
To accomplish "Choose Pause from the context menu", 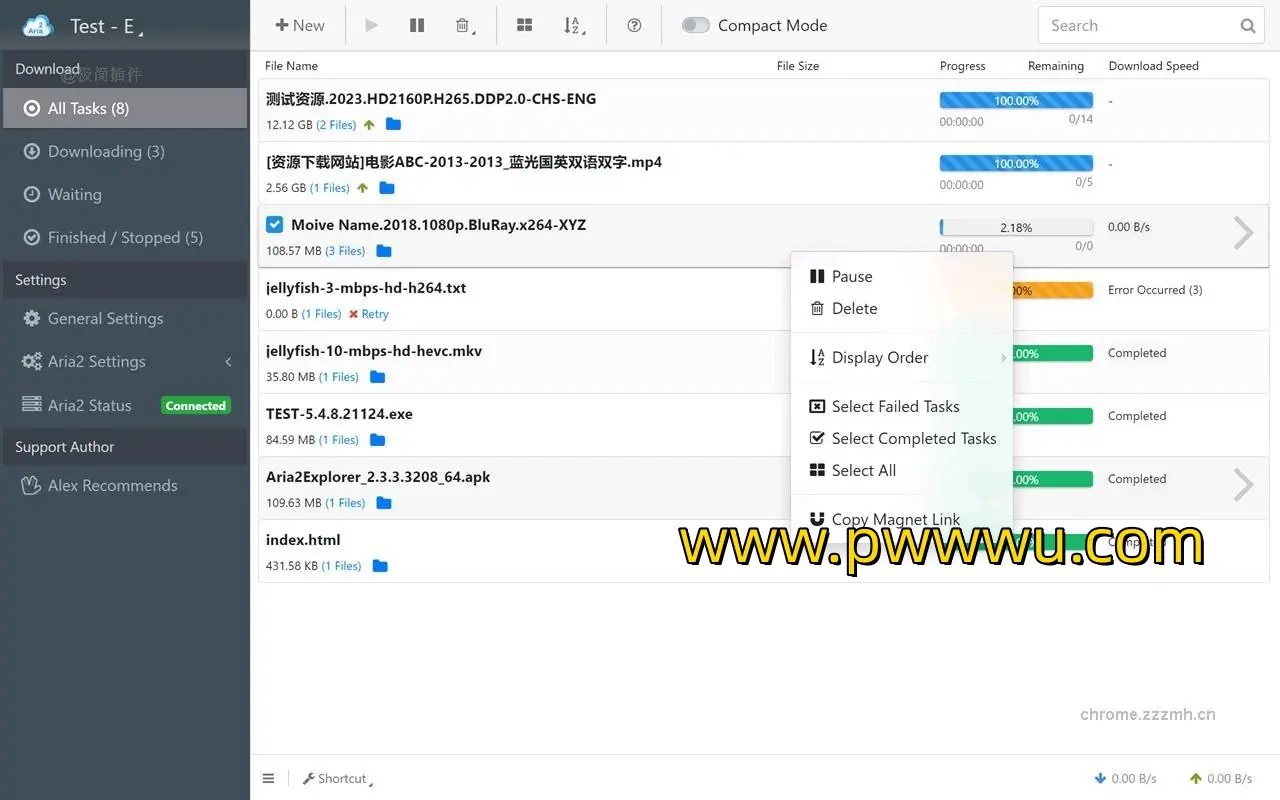I will point(851,276).
